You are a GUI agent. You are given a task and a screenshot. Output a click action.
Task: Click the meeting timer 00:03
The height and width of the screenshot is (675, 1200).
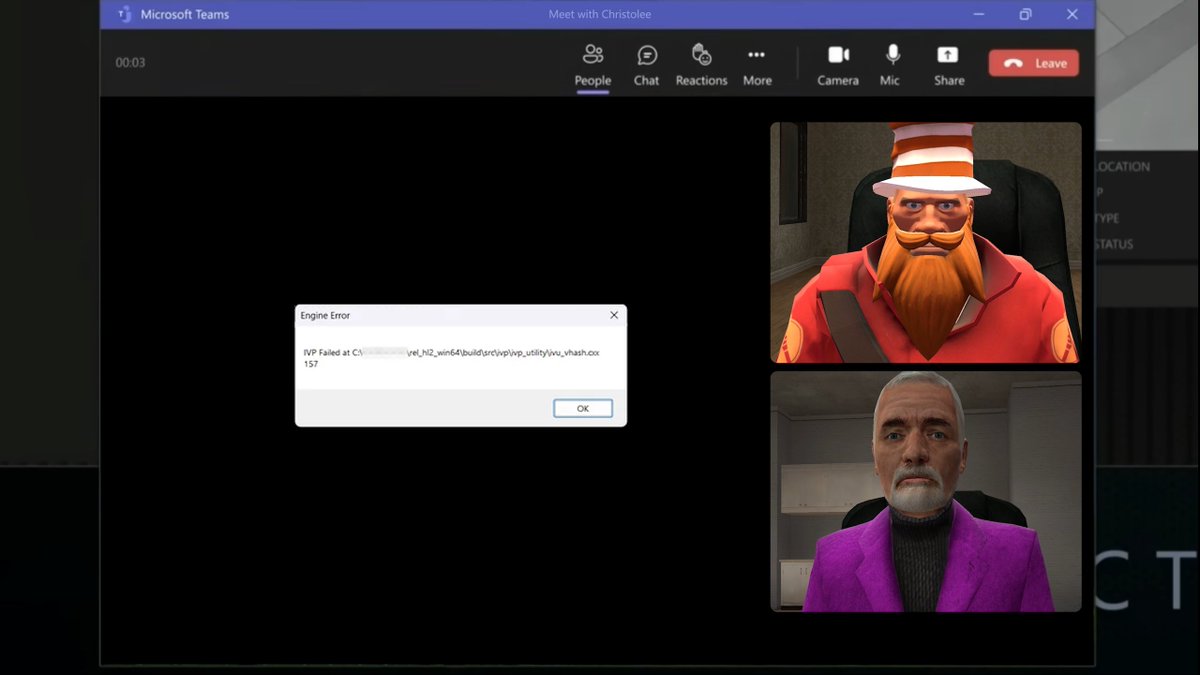click(x=130, y=63)
